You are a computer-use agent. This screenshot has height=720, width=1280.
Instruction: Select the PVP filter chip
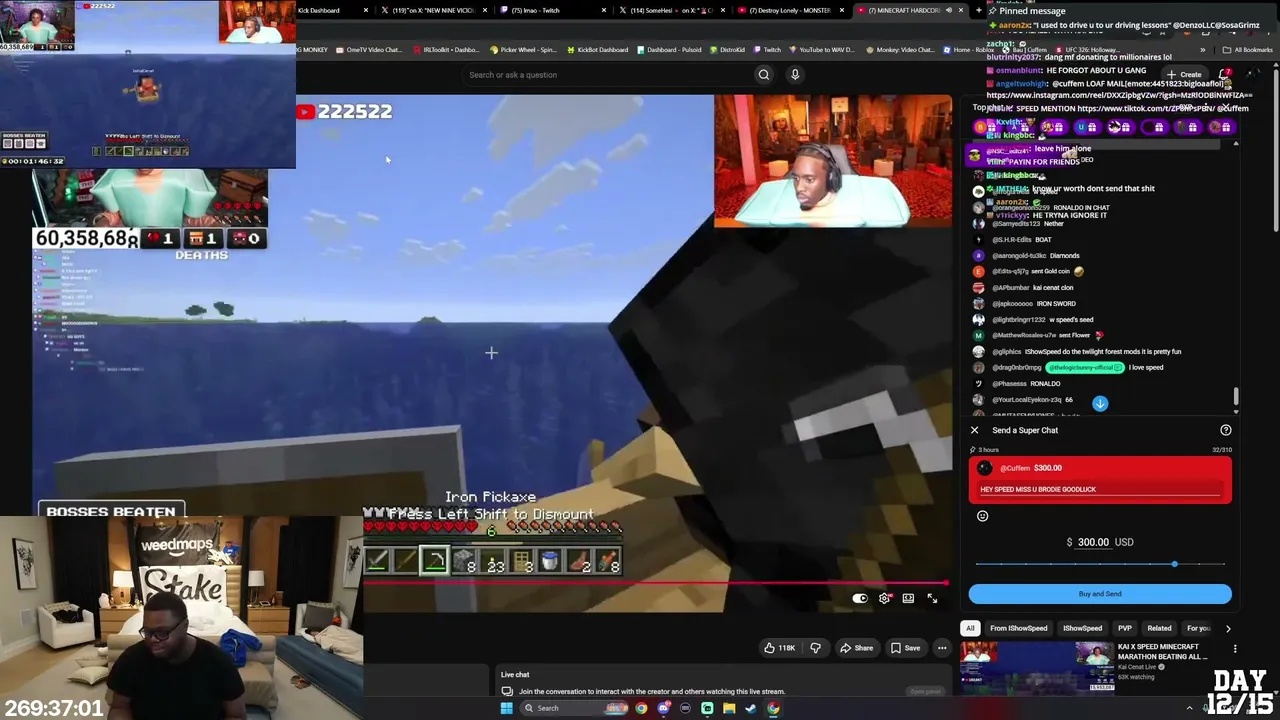[x=1125, y=628]
